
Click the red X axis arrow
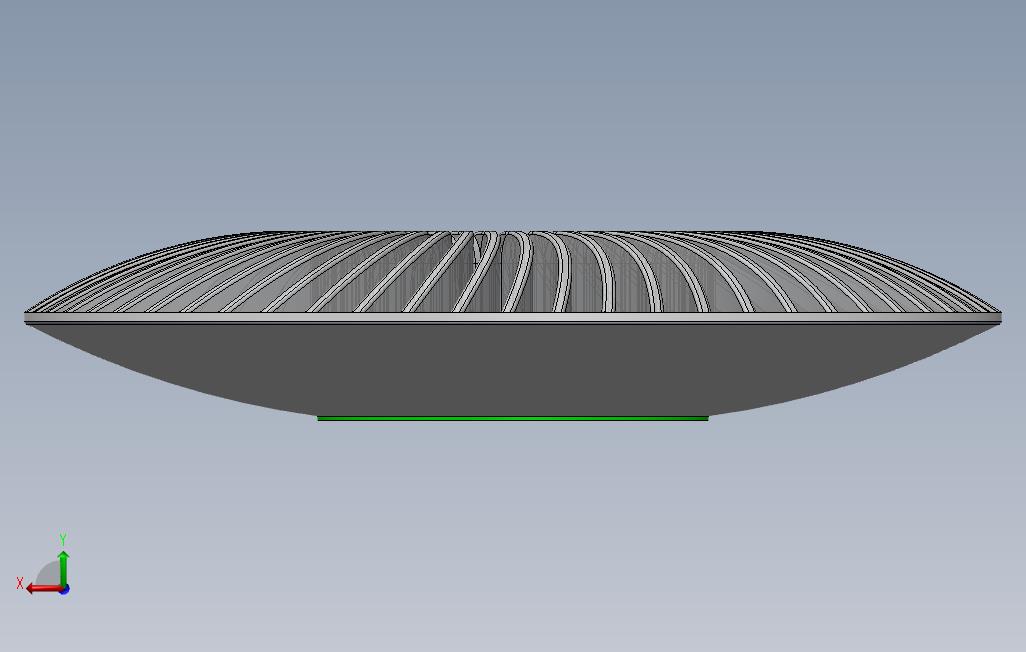click(43, 589)
